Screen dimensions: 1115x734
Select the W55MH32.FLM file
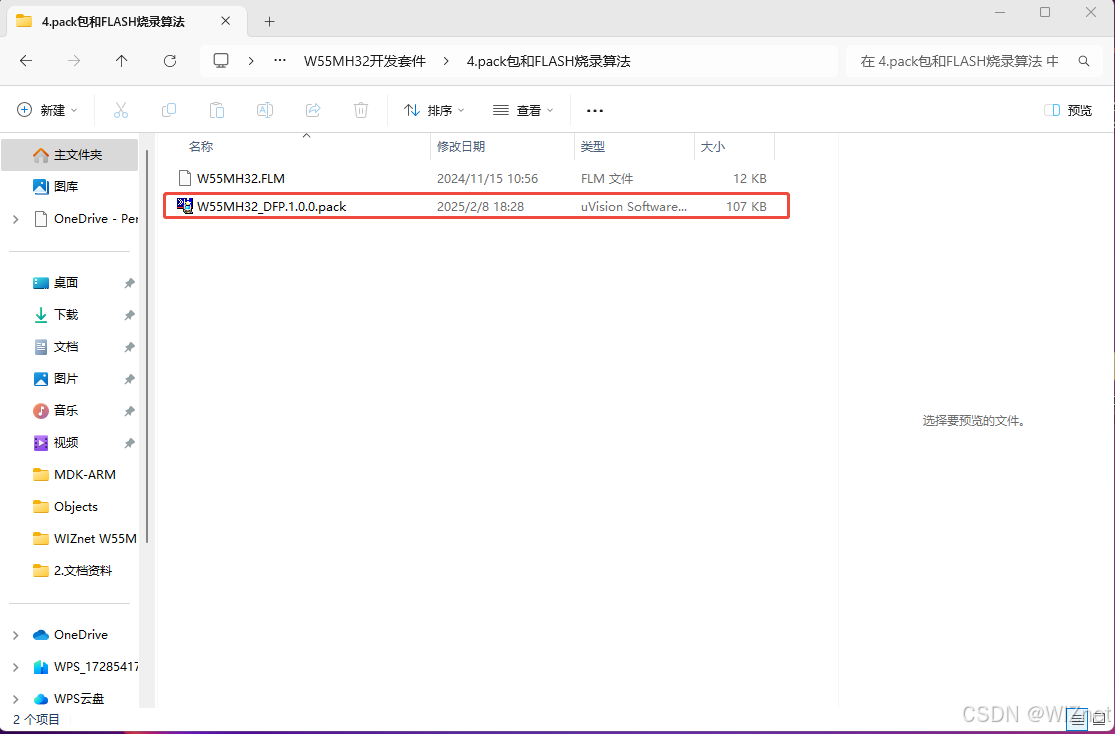coord(472,179)
